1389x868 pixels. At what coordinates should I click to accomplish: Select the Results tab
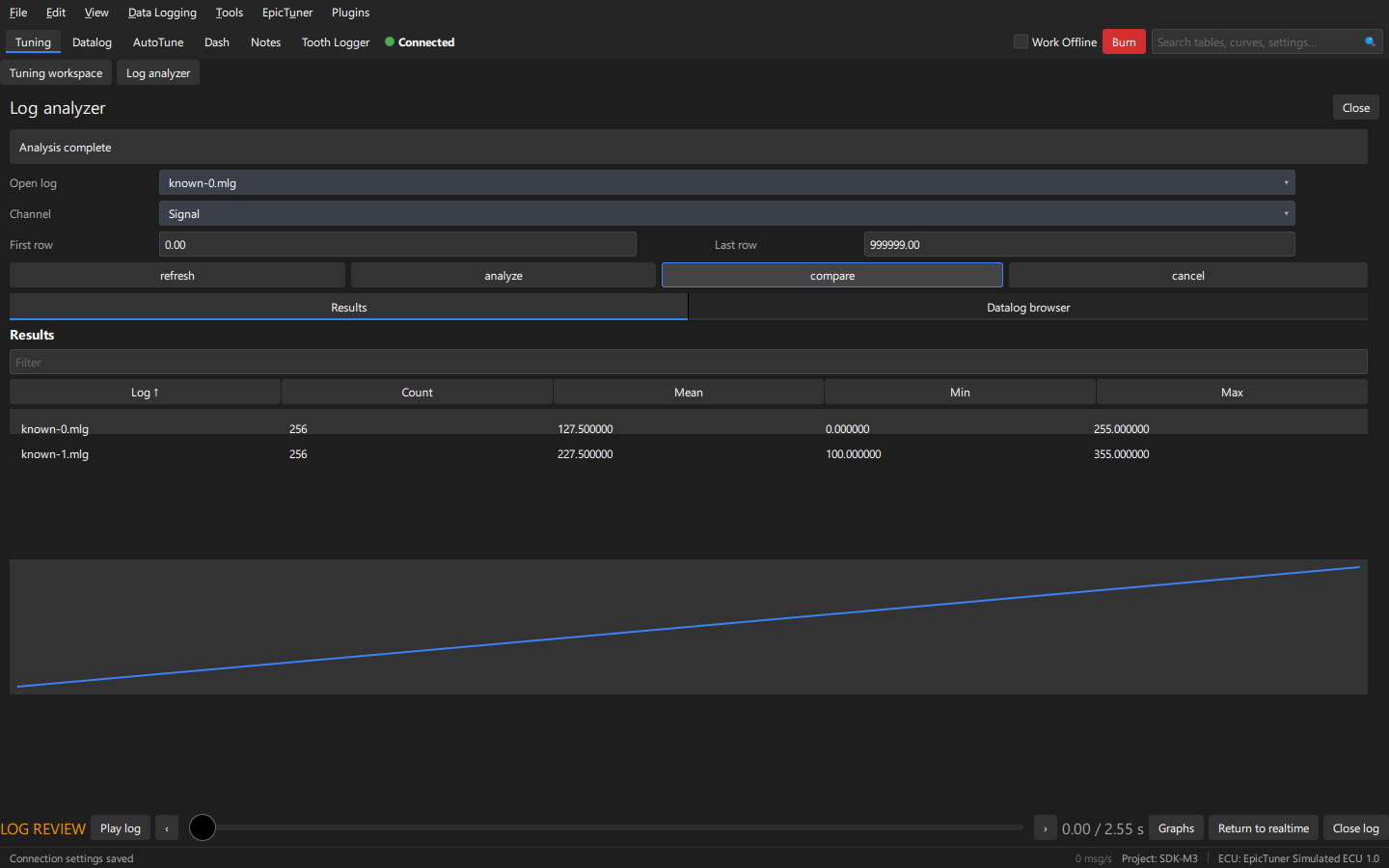tap(348, 308)
